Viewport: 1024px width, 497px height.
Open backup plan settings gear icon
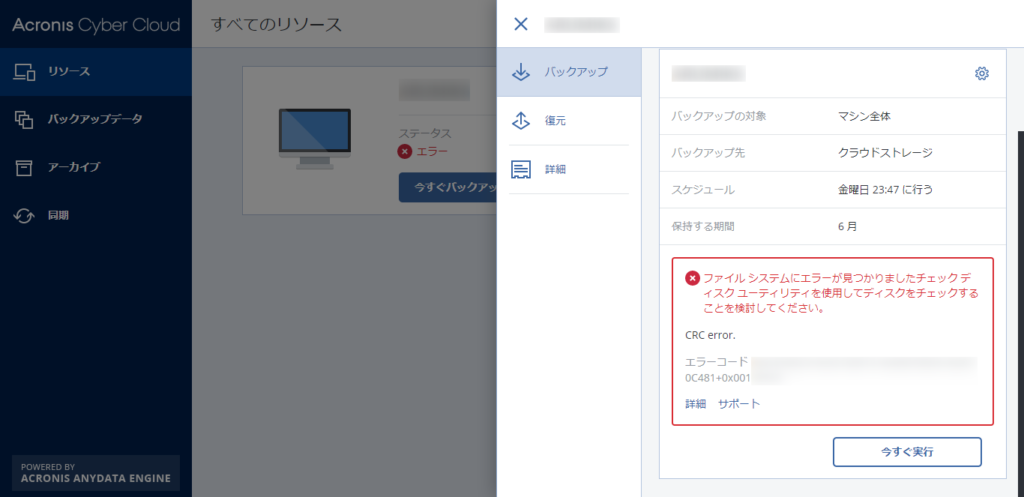coord(982,73)
